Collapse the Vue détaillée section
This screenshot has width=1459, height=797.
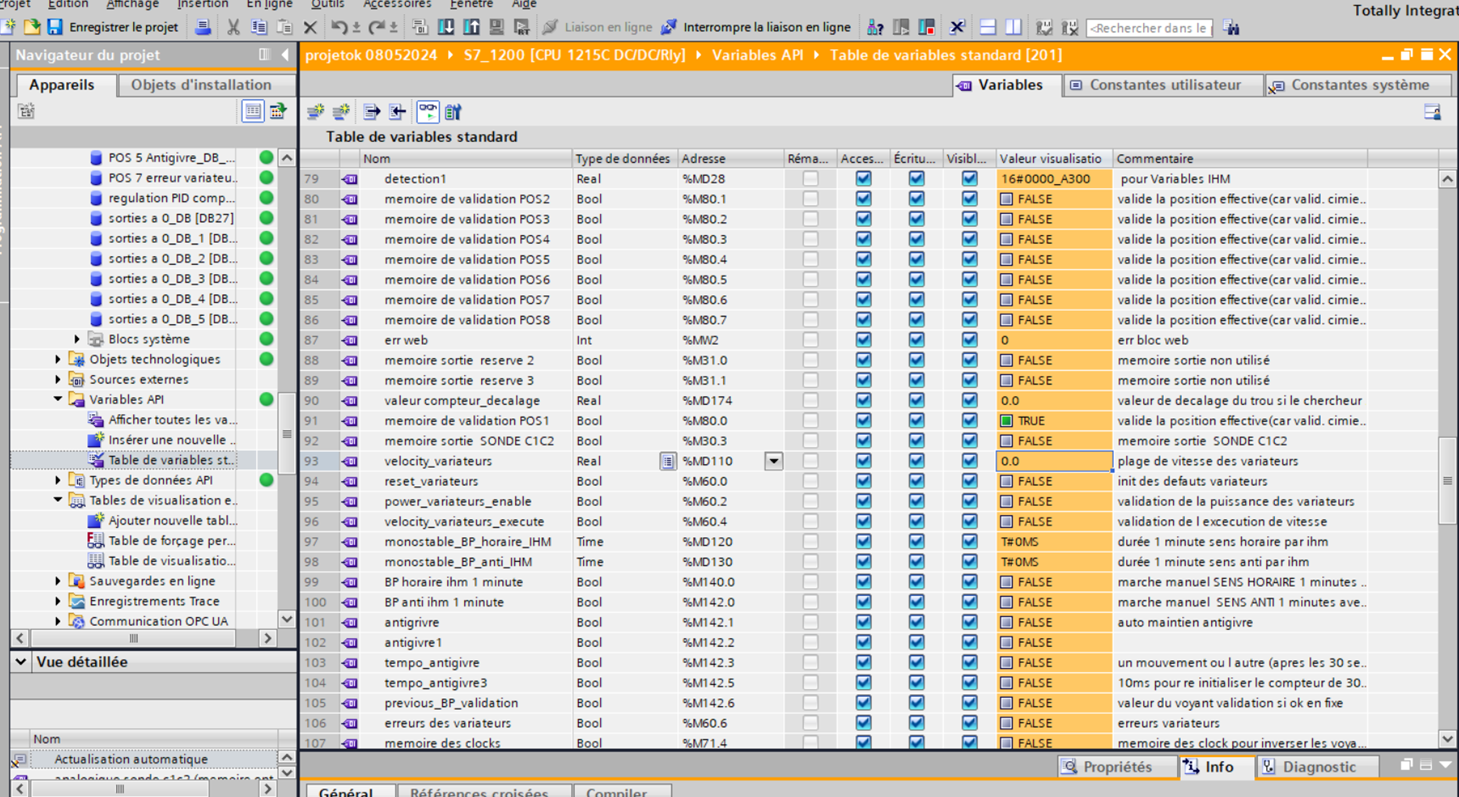(x=21, y=662)
